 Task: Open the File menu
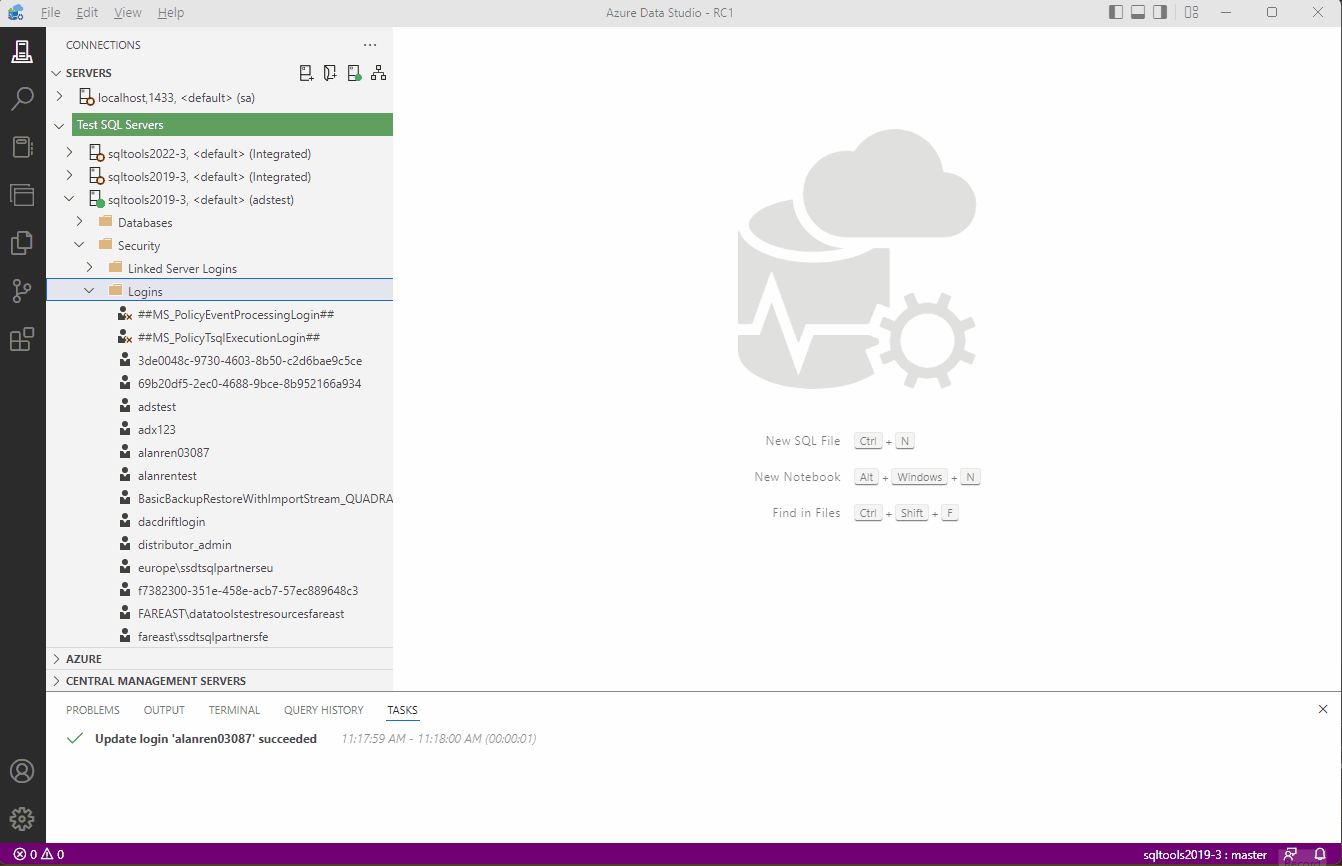tap(50, 12)
